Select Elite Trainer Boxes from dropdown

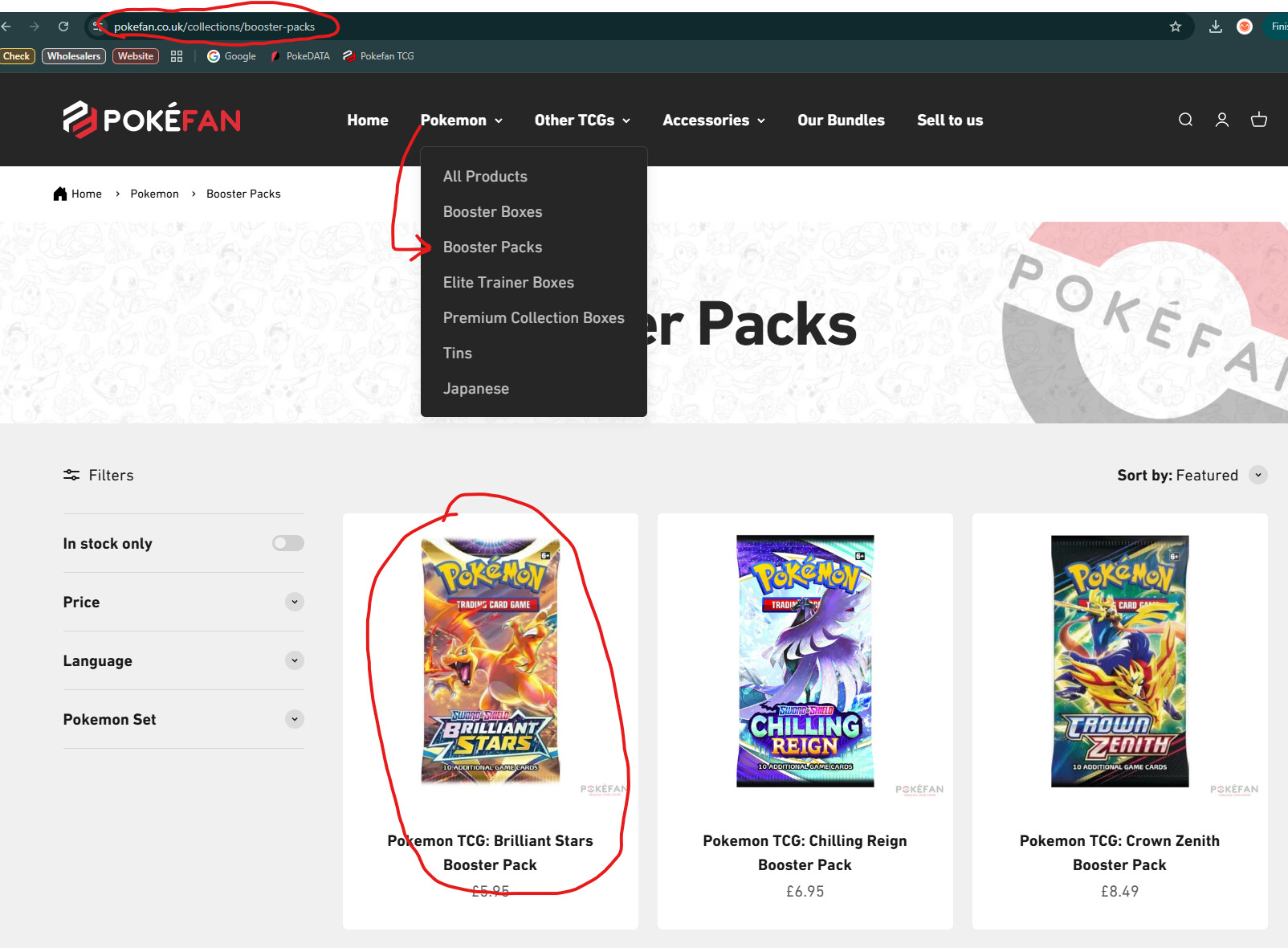tap(508, 282)
